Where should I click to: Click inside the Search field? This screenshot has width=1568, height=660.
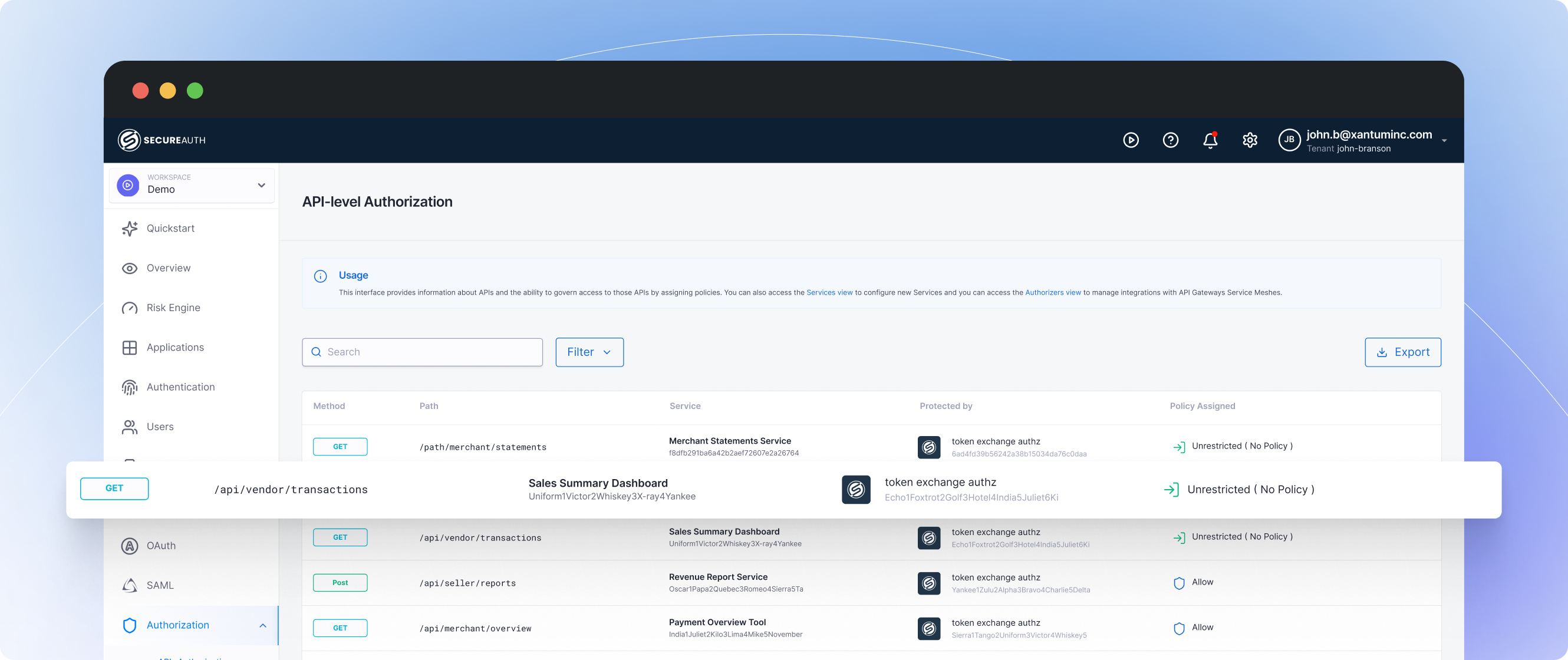[x=421, y=352]
